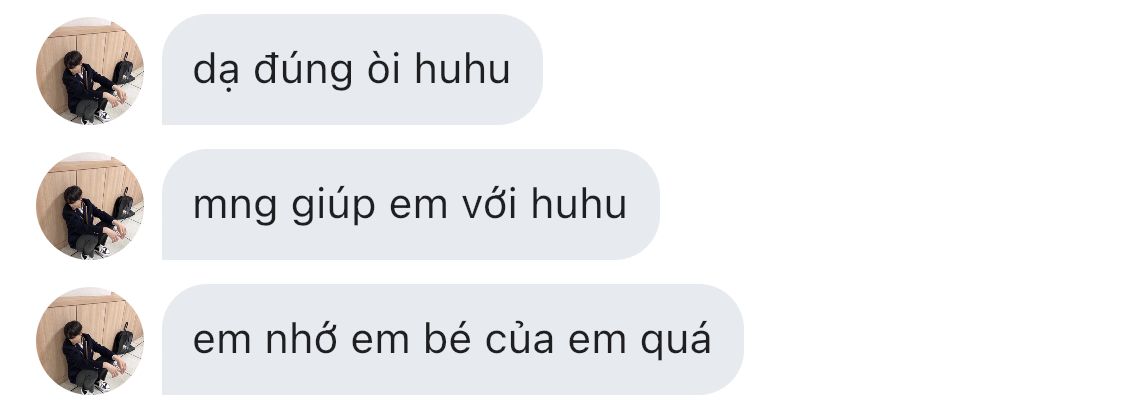Click the word "giúp" in the second message
Image resolution: width=1125 pixels, height=409 pixels.
tap(333, 205)
